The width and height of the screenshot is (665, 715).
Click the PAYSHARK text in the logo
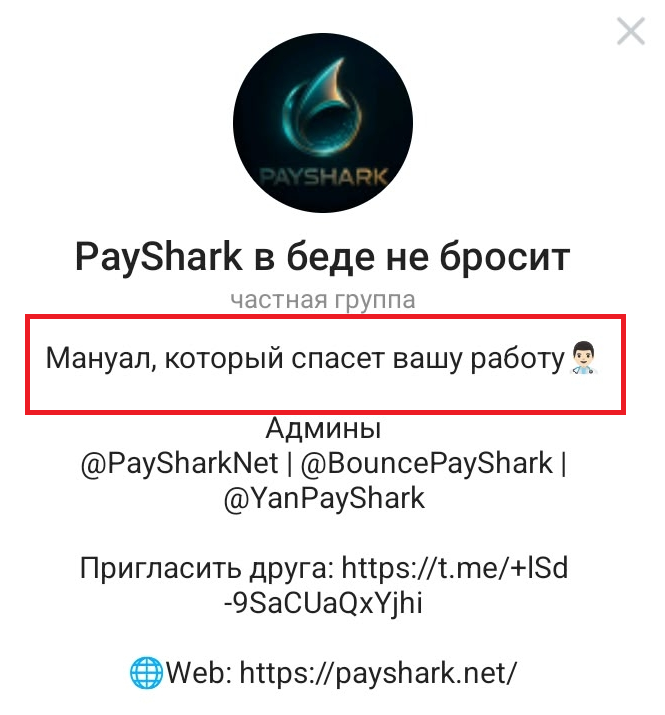[x=323, y=176]
